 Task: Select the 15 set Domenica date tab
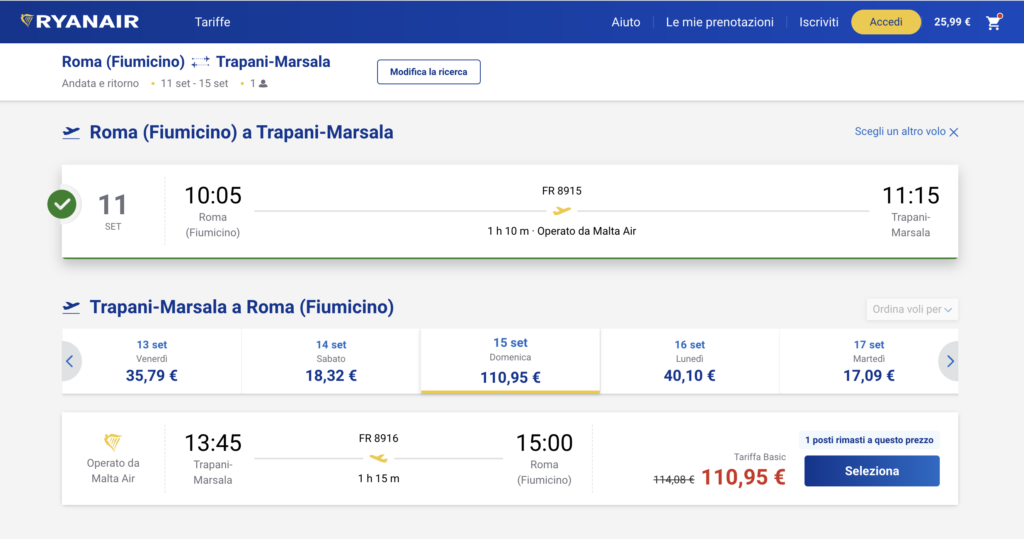pos(510,361)
